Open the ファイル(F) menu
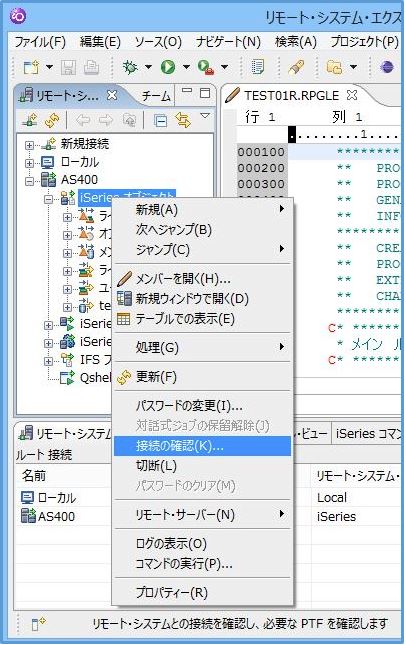Image resolution: width=406 pixels, height=645 pixels. (40, 42)
